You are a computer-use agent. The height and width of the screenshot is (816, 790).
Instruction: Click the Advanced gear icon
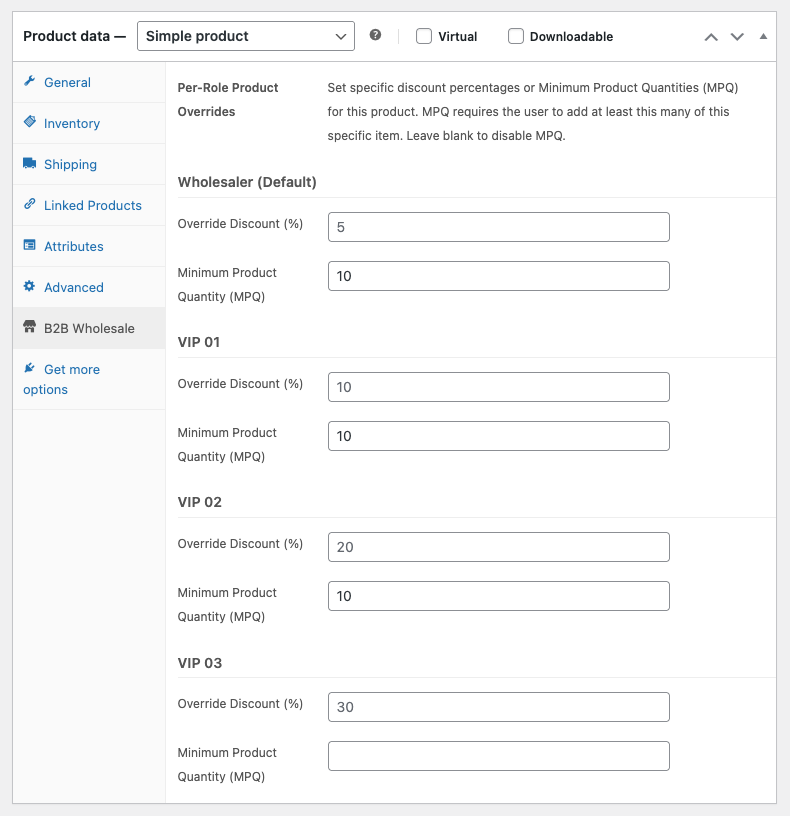point(30,287)
